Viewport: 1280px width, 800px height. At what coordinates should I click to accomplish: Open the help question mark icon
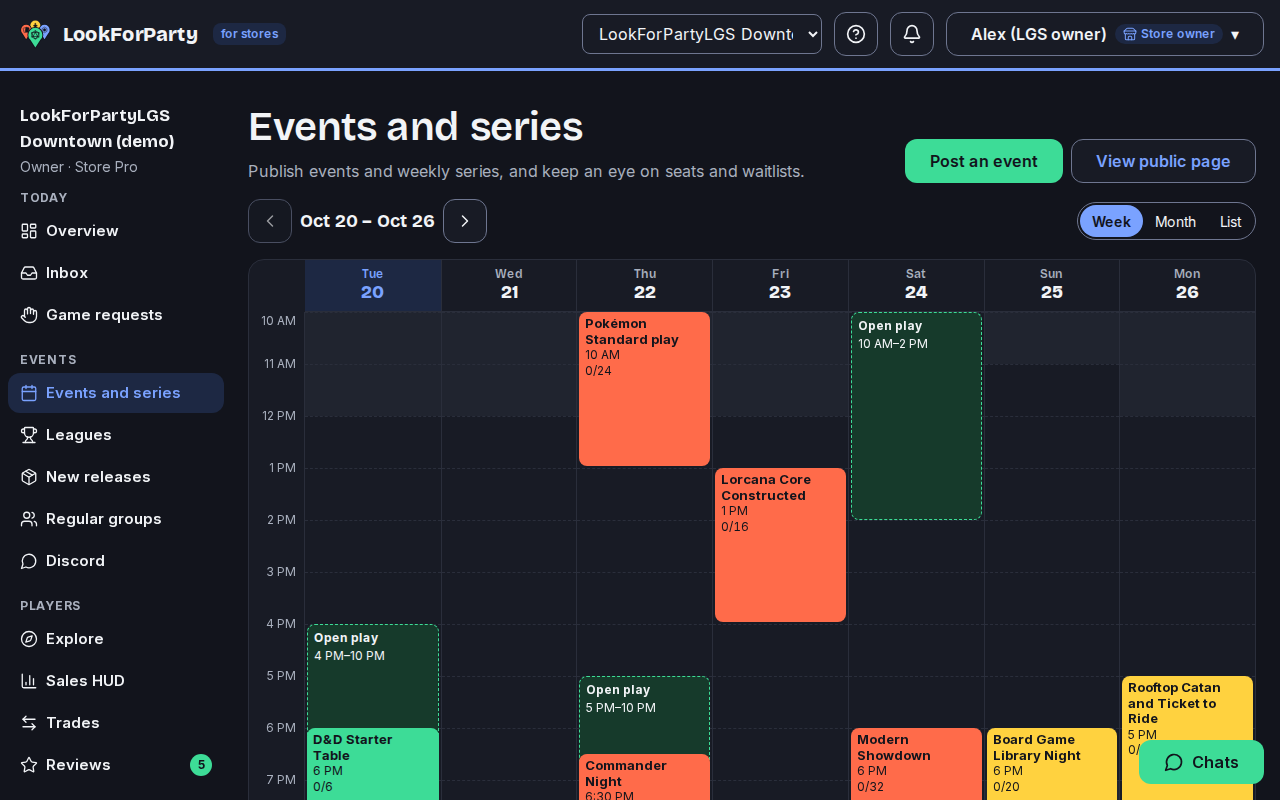coord(856,34)
